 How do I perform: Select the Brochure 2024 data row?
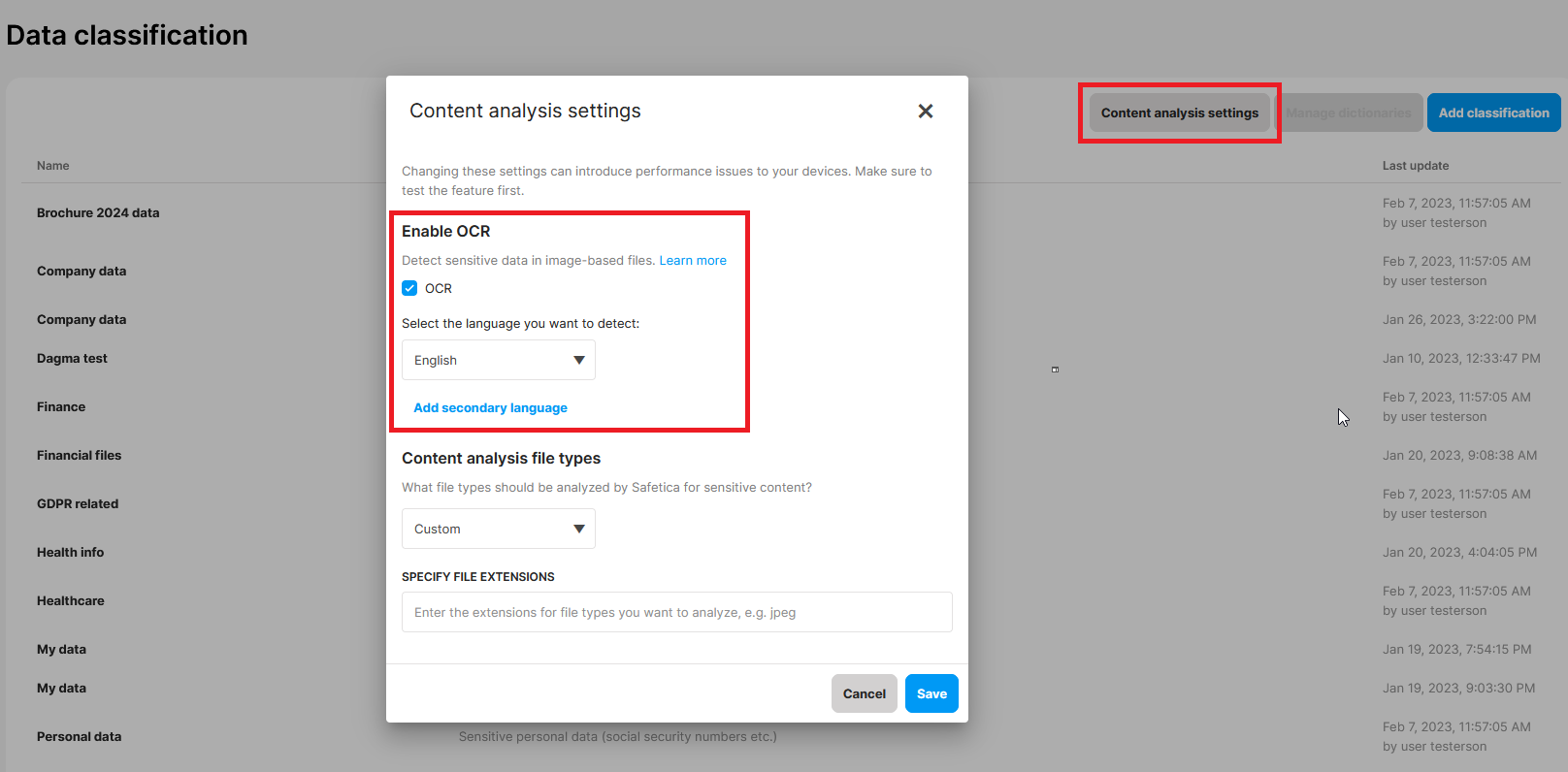pyautogui.click(x=98, y=212)
